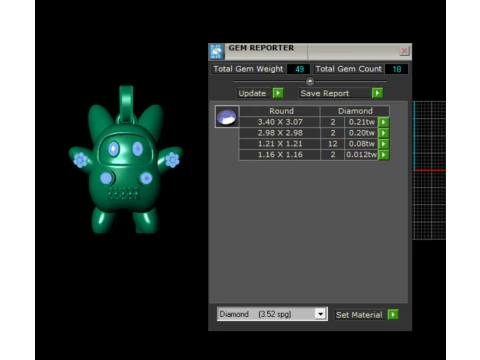Click the green robot pendant model
Image resolution: width=480 pixels, height=360 pixels.
pos(125,160)
